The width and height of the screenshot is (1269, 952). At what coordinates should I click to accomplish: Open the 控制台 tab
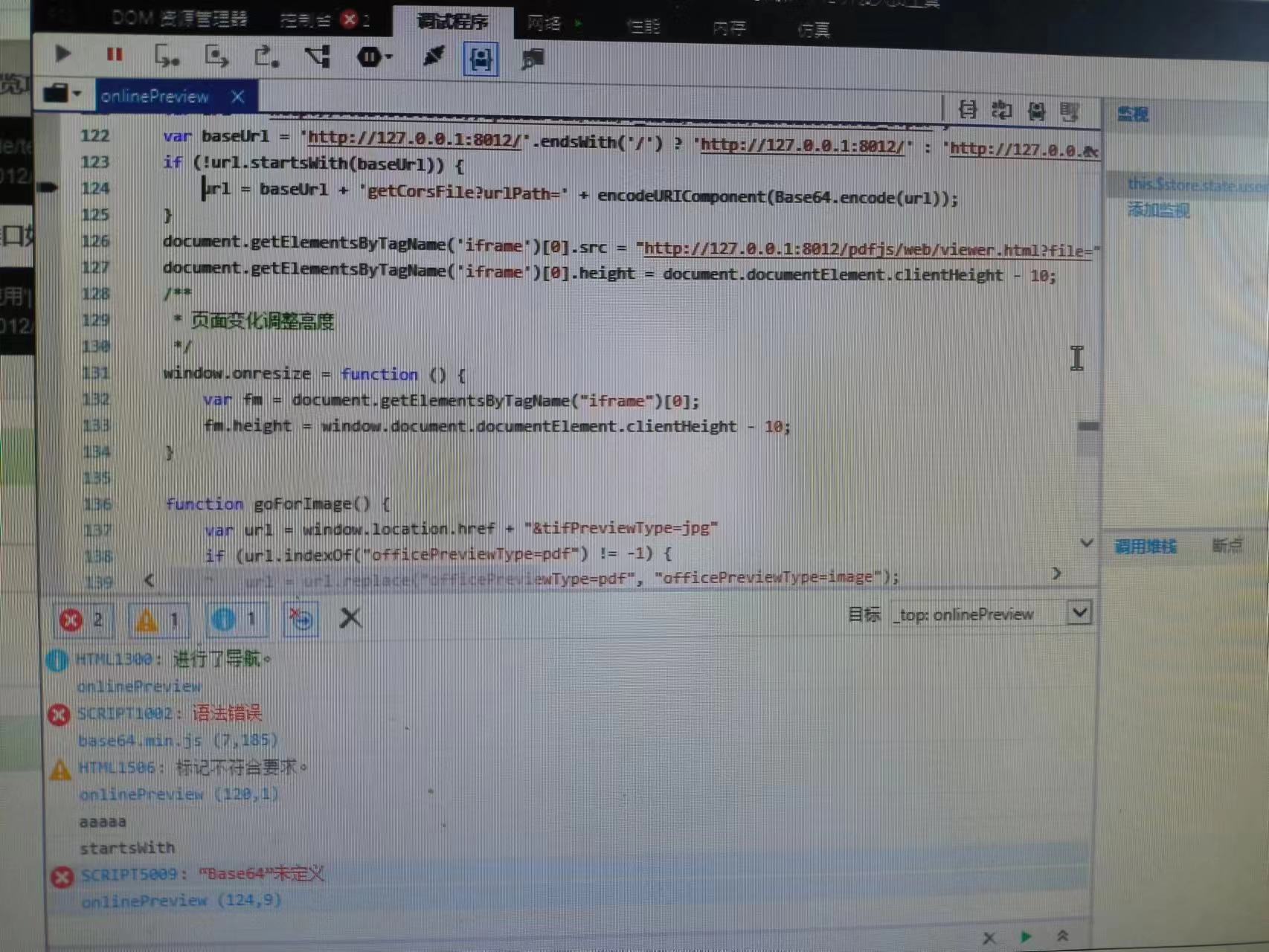click(x=306, y=20)
